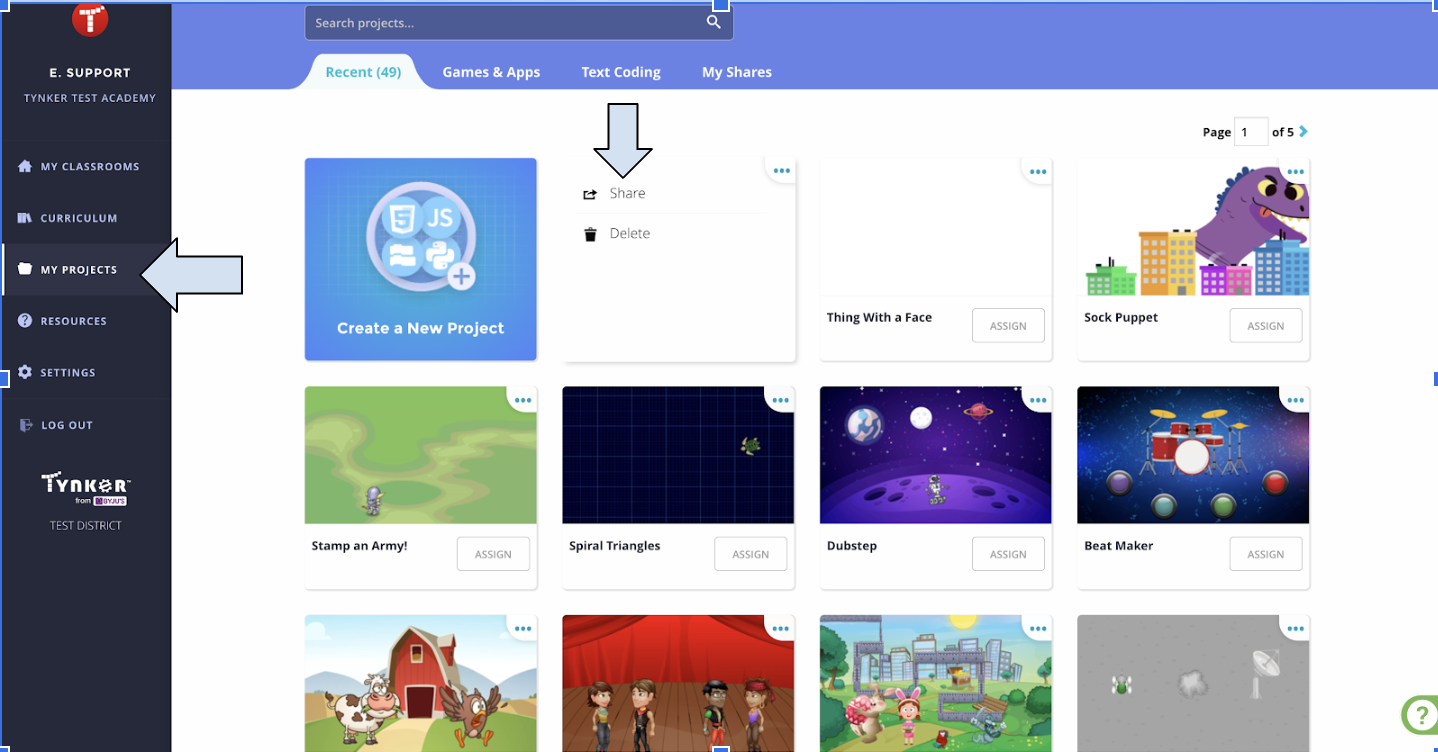This screenshot has height=752, width=1438.
Task: Open options dots for Beat Maker
Action: coord(1296,400)
